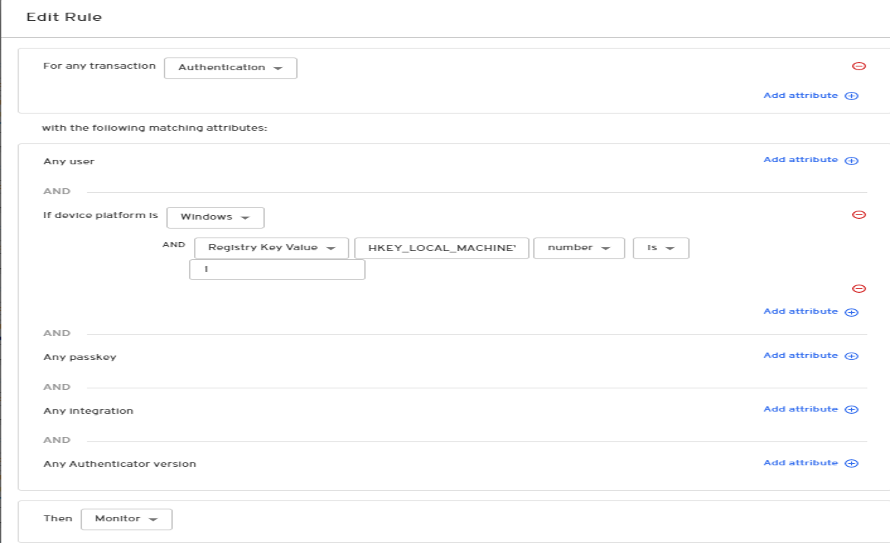Remove the Windows device platform condition

click(x=858, y=215)
